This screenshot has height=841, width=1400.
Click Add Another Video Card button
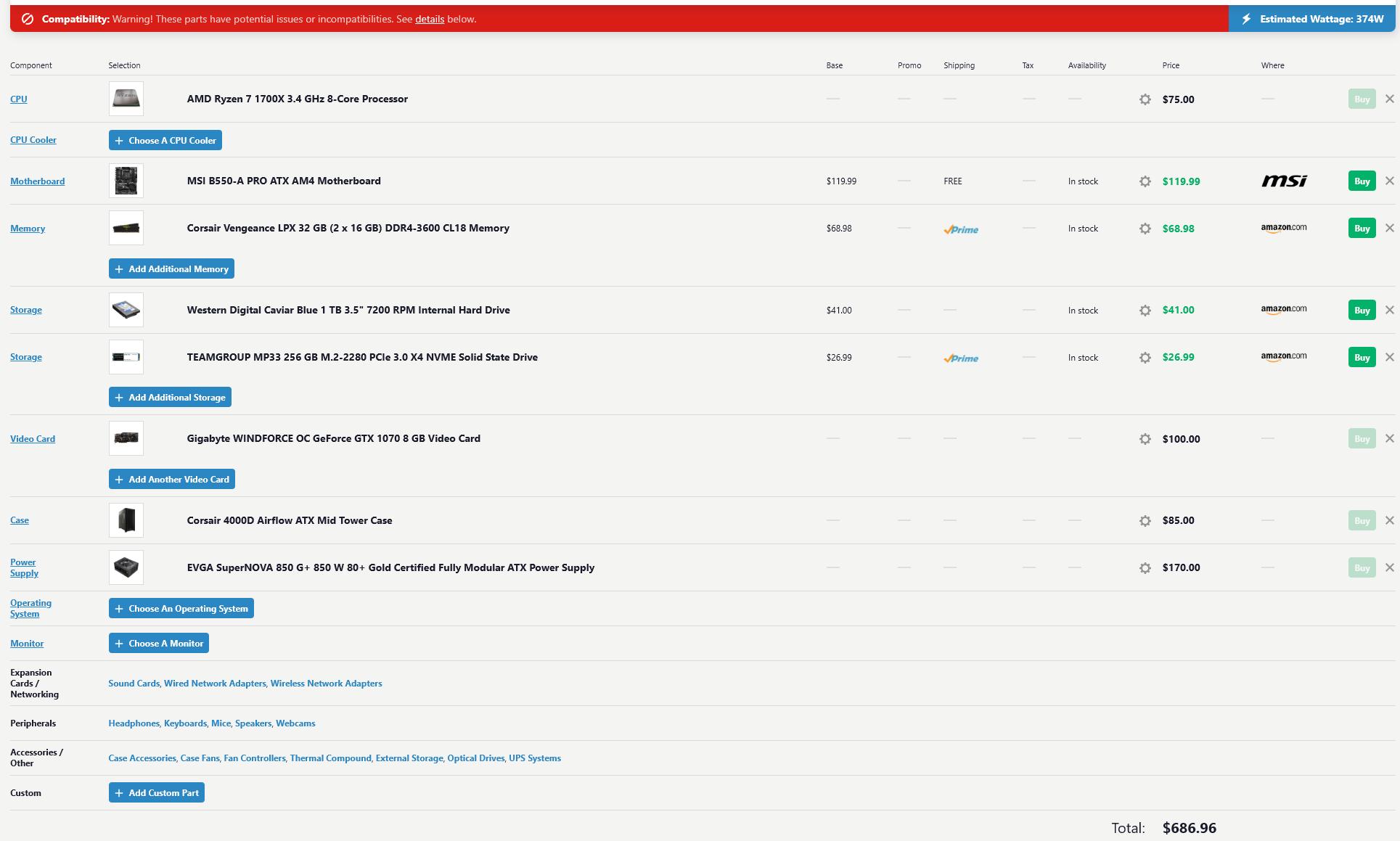coord(172,479)
